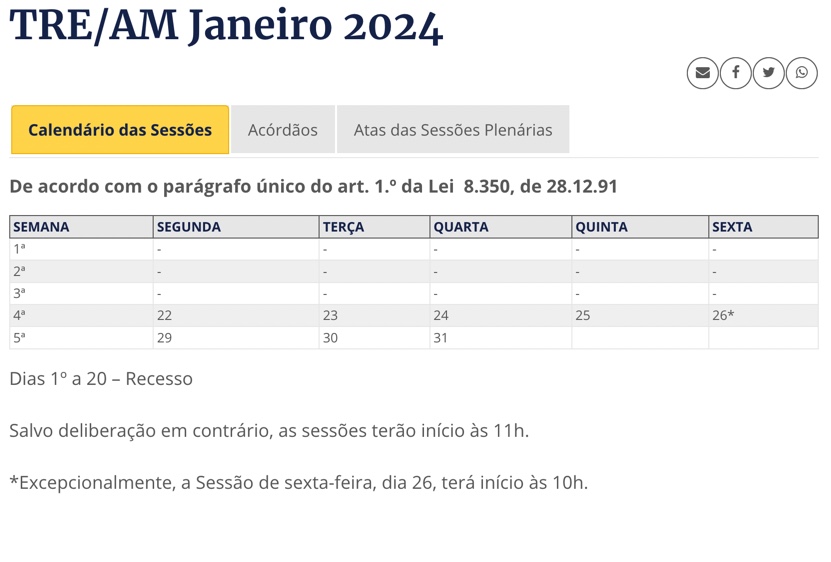831x562 pixels.
Task: Select the 26* cell under Sexta
Action: (x=723, y=315)
